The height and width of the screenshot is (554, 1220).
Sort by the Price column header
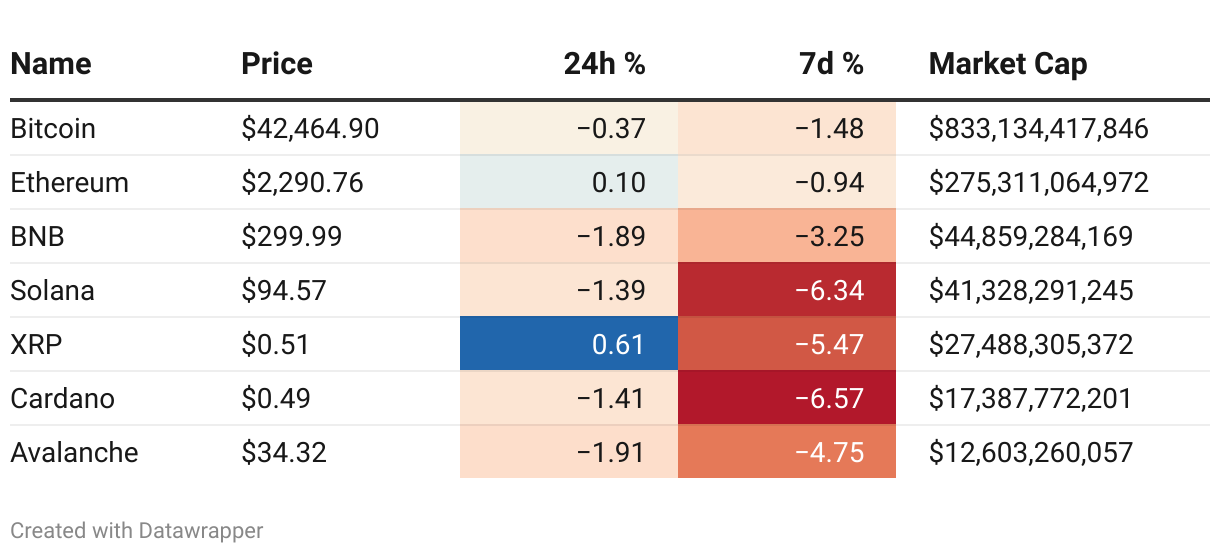(x=277, y=64)
